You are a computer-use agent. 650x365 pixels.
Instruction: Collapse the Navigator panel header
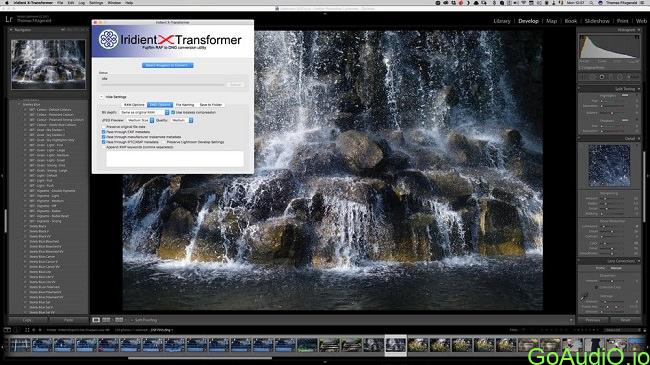point(11,30)
